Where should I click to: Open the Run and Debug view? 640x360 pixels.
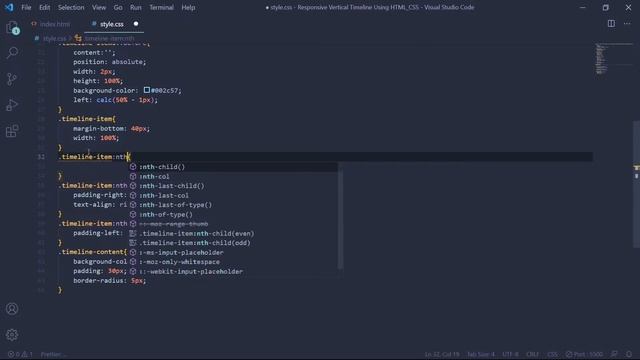[12, 105]
